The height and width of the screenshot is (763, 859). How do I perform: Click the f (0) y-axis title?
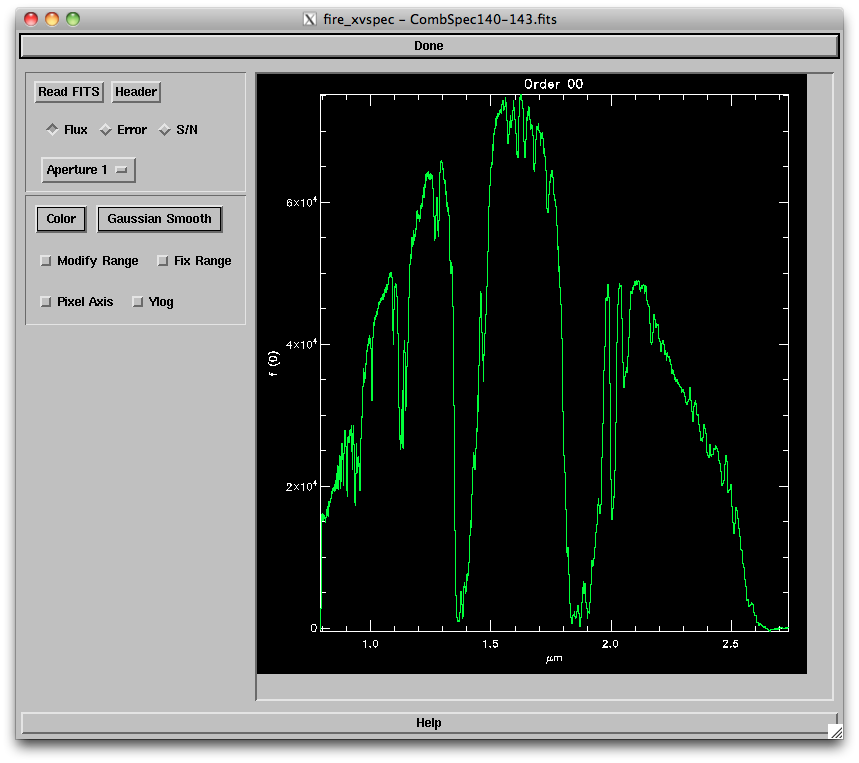[x=273, y=363]
